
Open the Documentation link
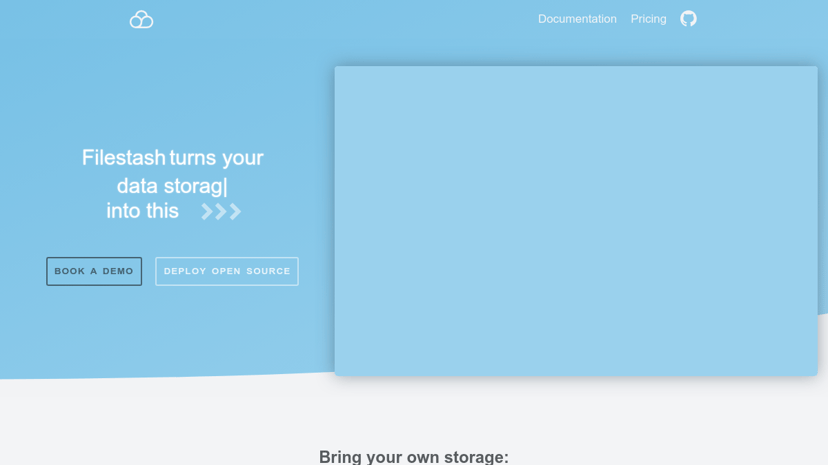pos(577,19)
